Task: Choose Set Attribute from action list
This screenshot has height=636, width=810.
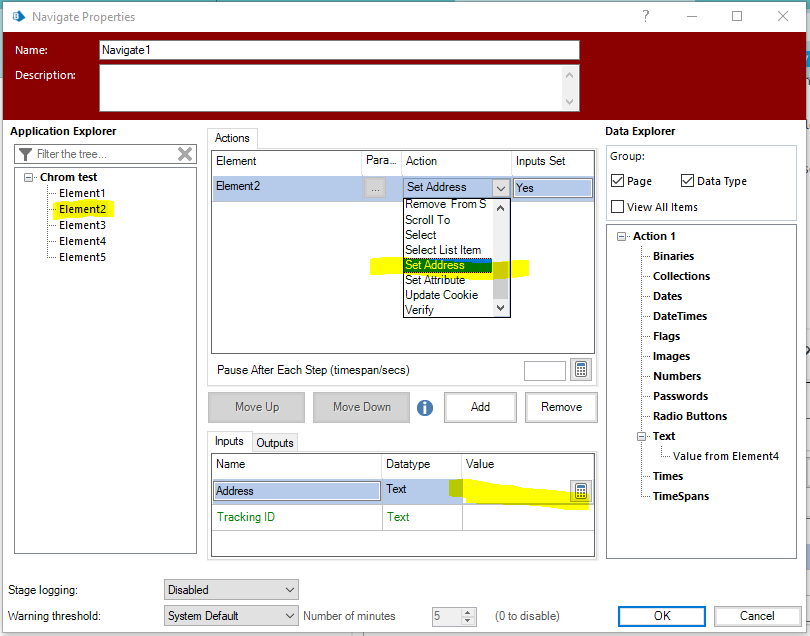Action: [435, 280]
